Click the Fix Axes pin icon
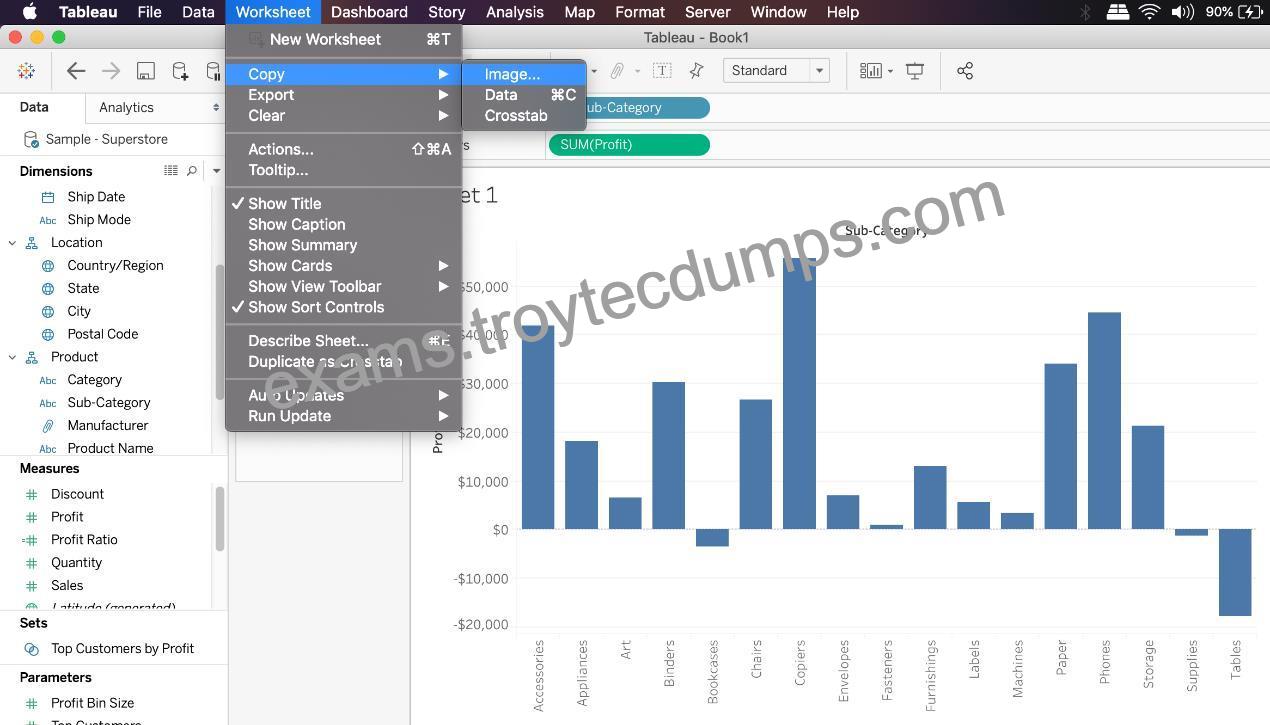 697,71
